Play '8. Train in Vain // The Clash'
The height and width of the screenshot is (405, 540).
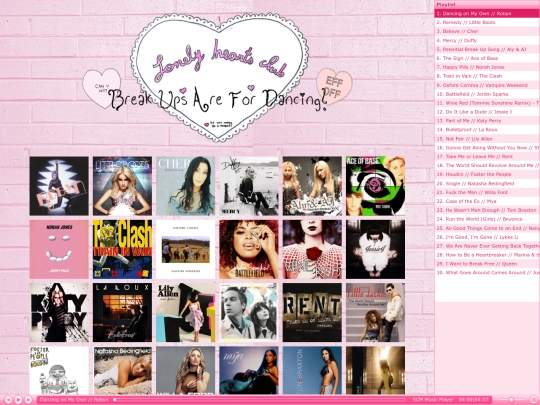[487, 76]
